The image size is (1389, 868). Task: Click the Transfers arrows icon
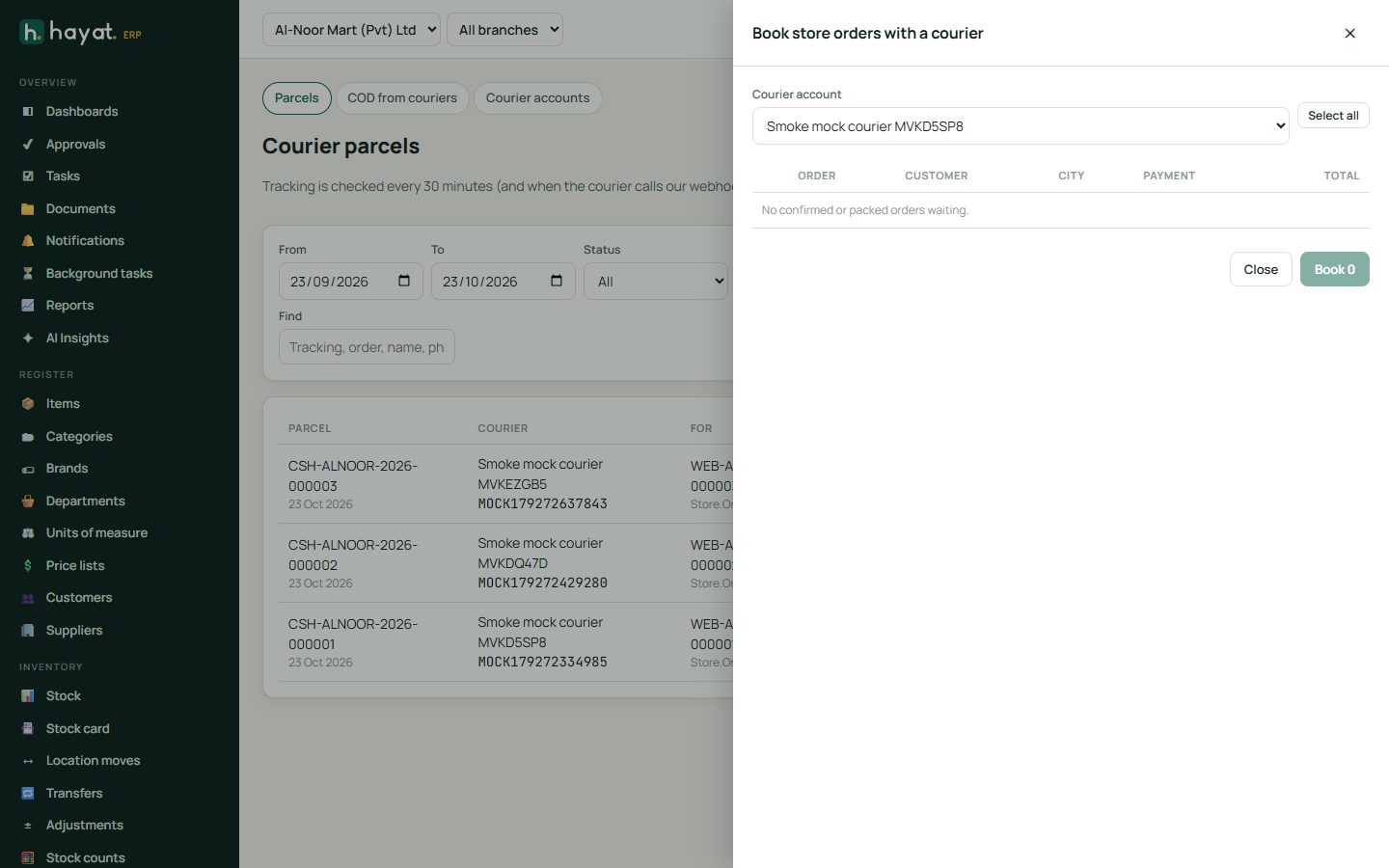tap(28, 794)
